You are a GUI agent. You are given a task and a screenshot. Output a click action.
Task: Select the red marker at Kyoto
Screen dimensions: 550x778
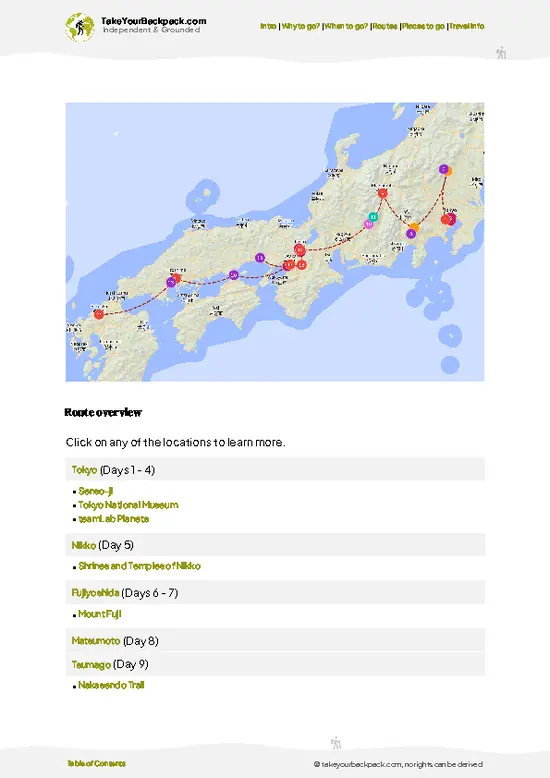[x=299, y=249]
